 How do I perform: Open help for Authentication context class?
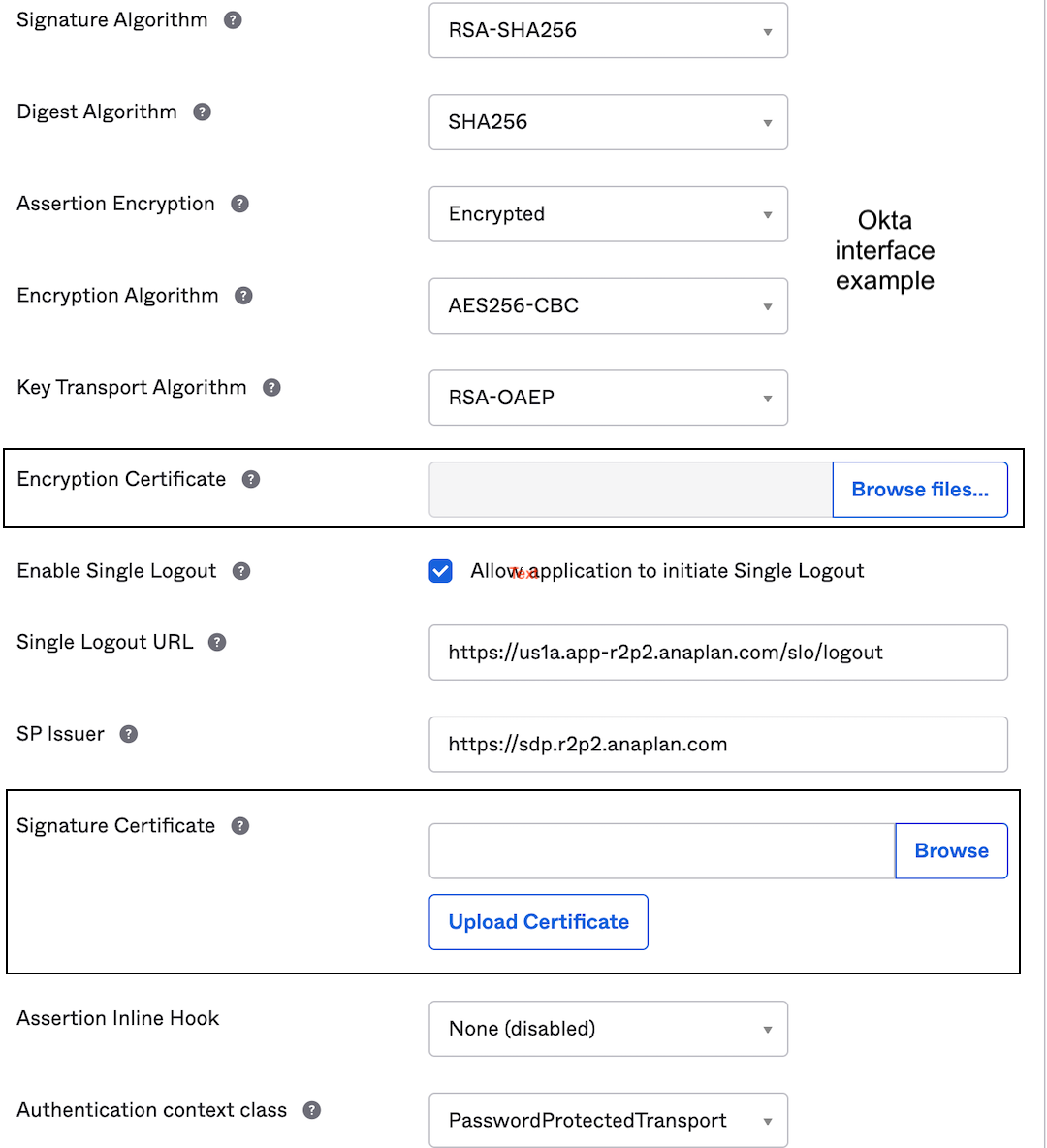[311, 1110]
